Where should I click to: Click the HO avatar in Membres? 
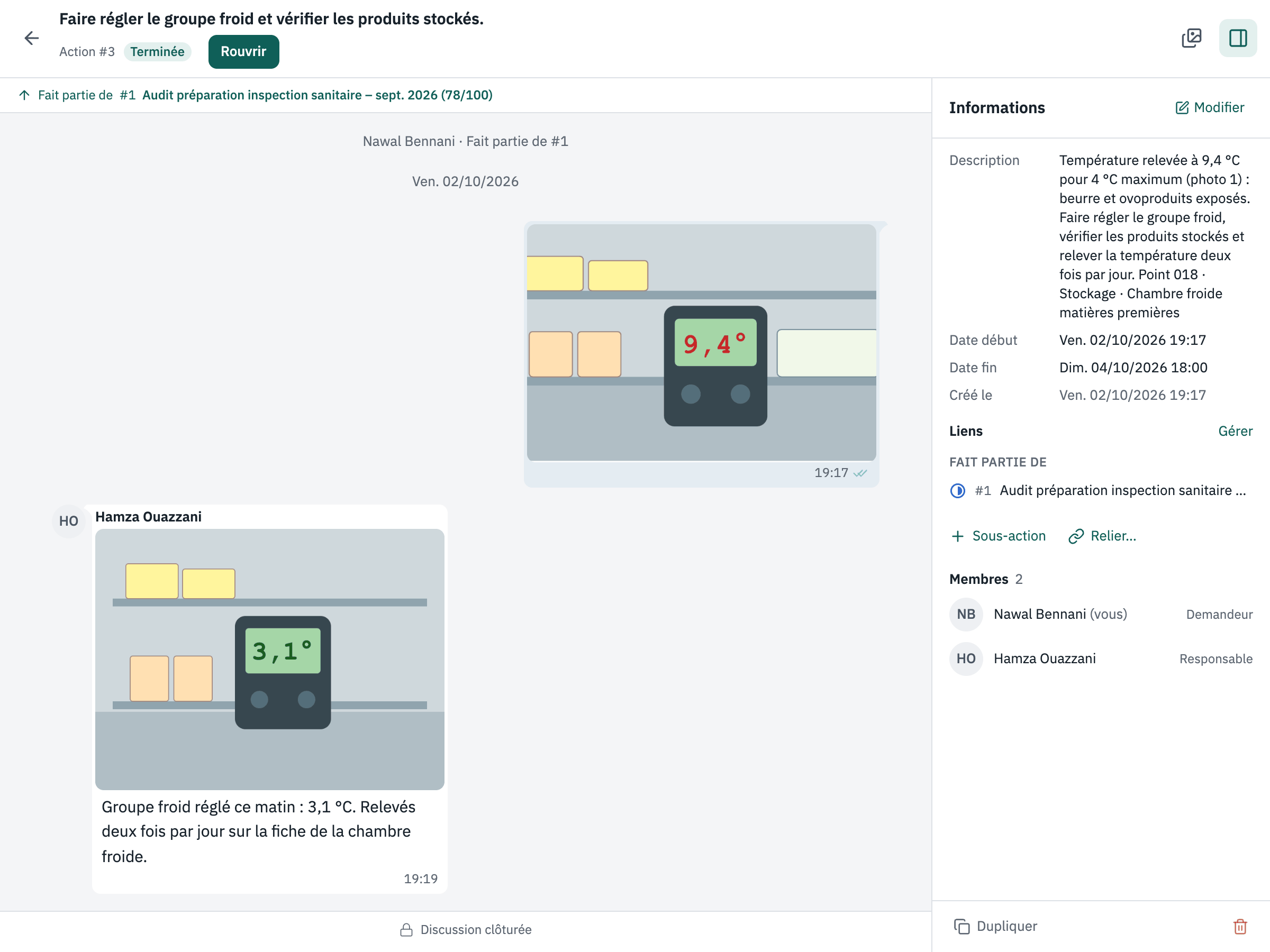[966, 659]
